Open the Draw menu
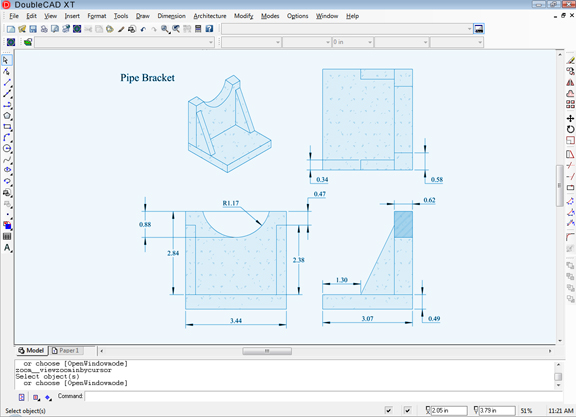Viewport: 576px width, 417px height. point(143,16)
